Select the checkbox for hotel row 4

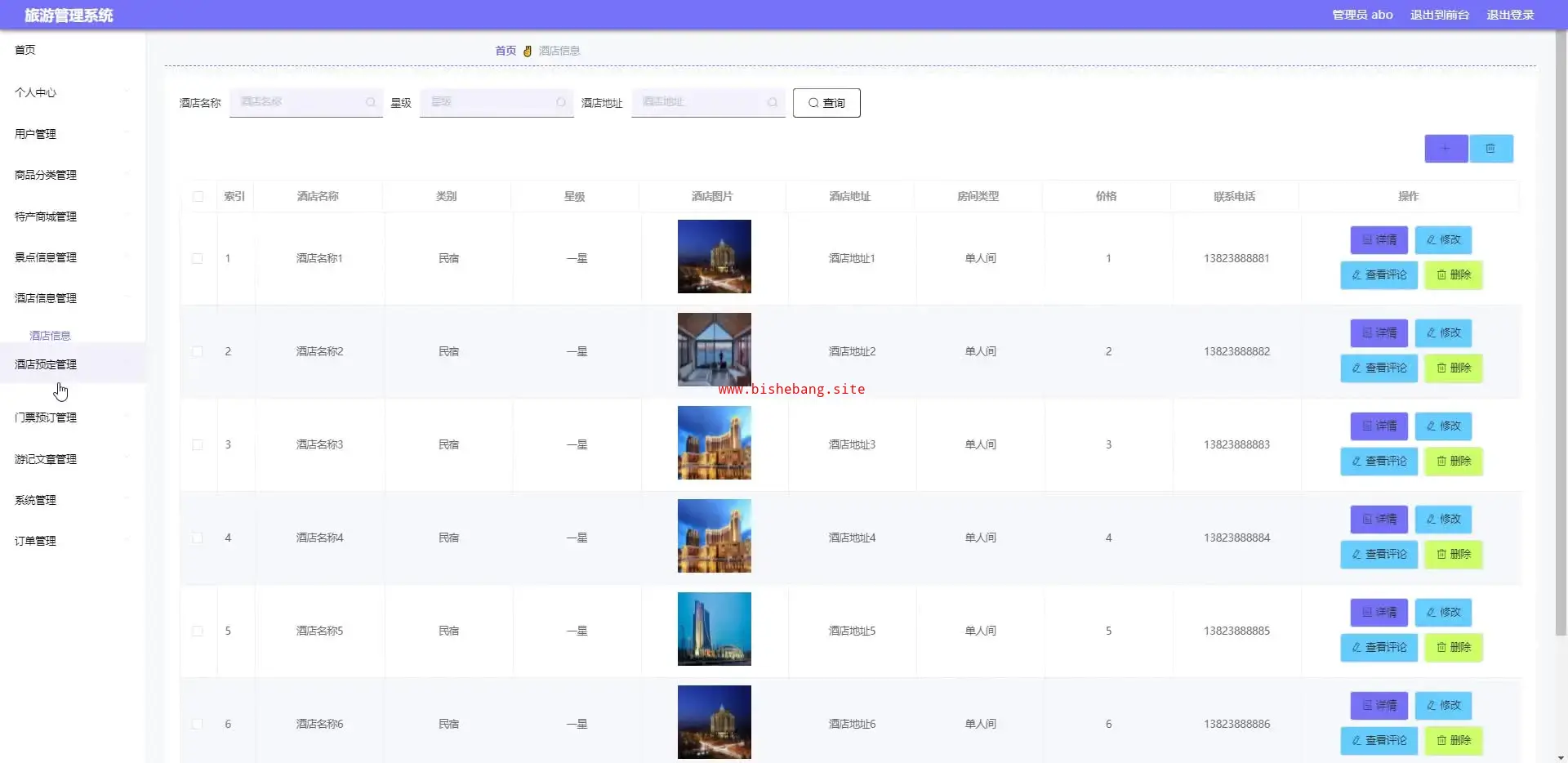[198, 538]
